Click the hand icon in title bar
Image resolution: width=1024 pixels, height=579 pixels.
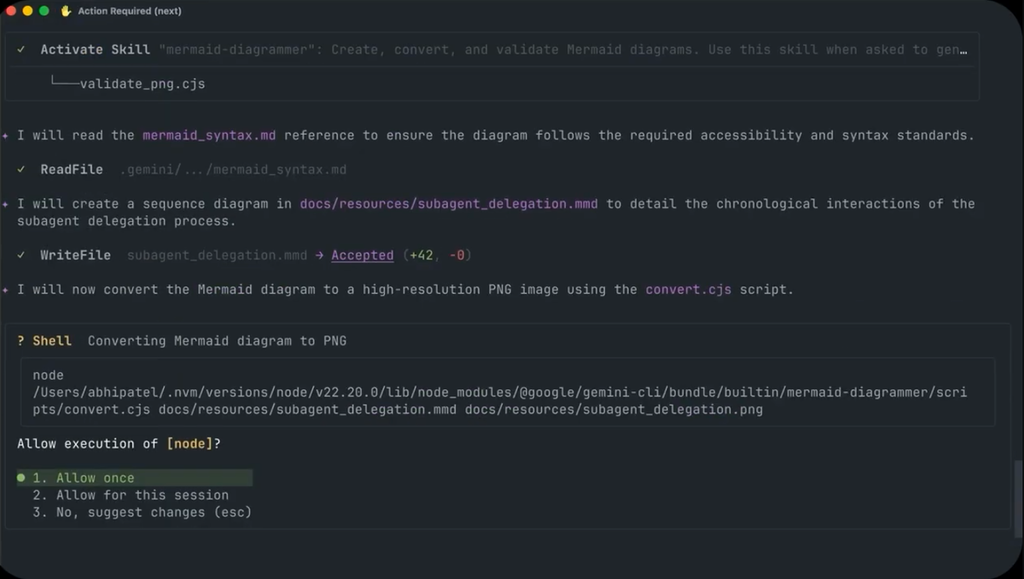65,11
